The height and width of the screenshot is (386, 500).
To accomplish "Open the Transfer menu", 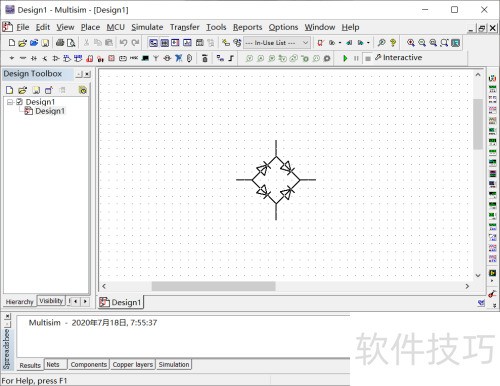I will click(185, 27).
